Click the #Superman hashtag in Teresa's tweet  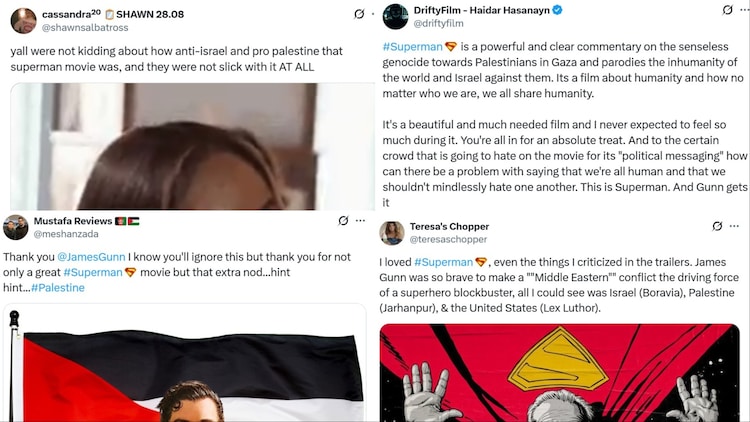tap(443, 262)
